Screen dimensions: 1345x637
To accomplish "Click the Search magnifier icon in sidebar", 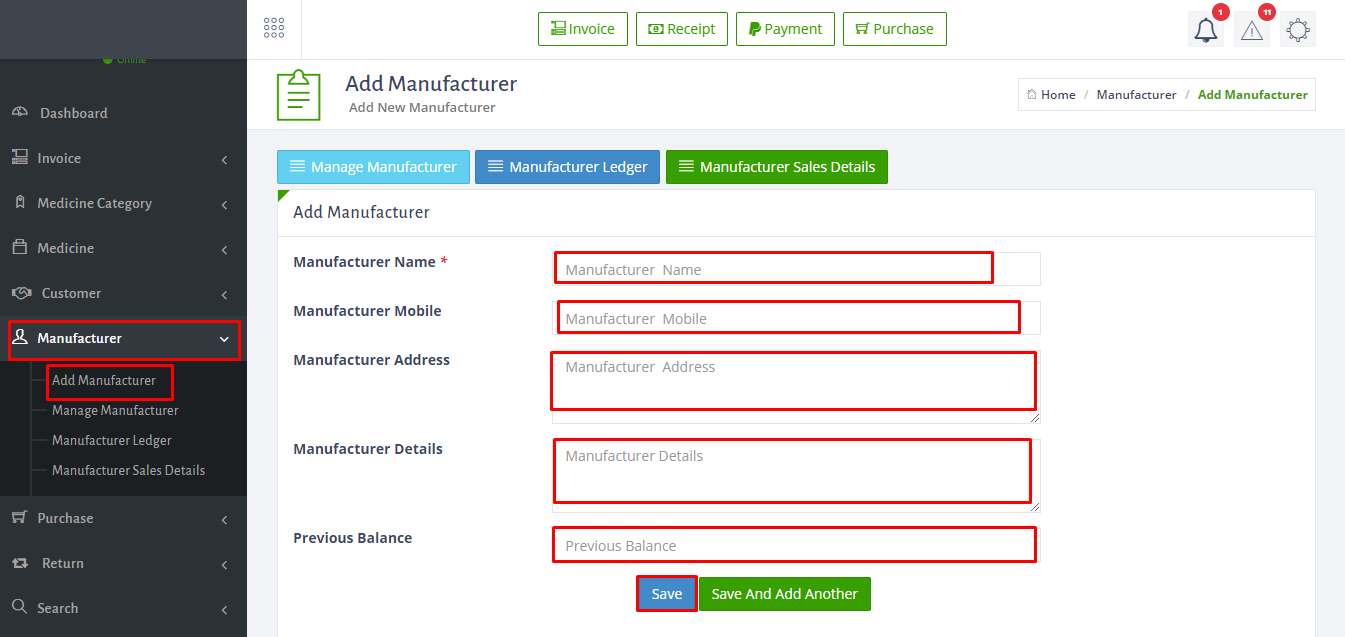I will pyautogui.click(x=19, y=607).
